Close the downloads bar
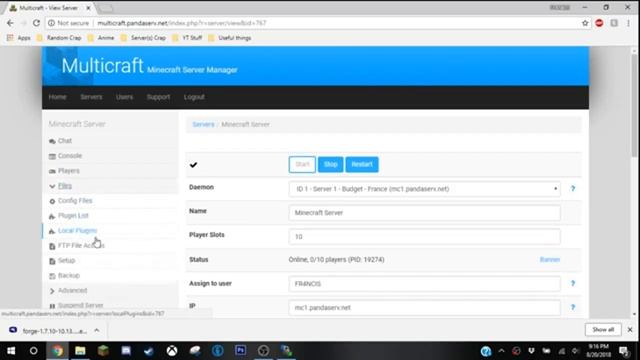640x360 pixels. [x=630, y=329]
